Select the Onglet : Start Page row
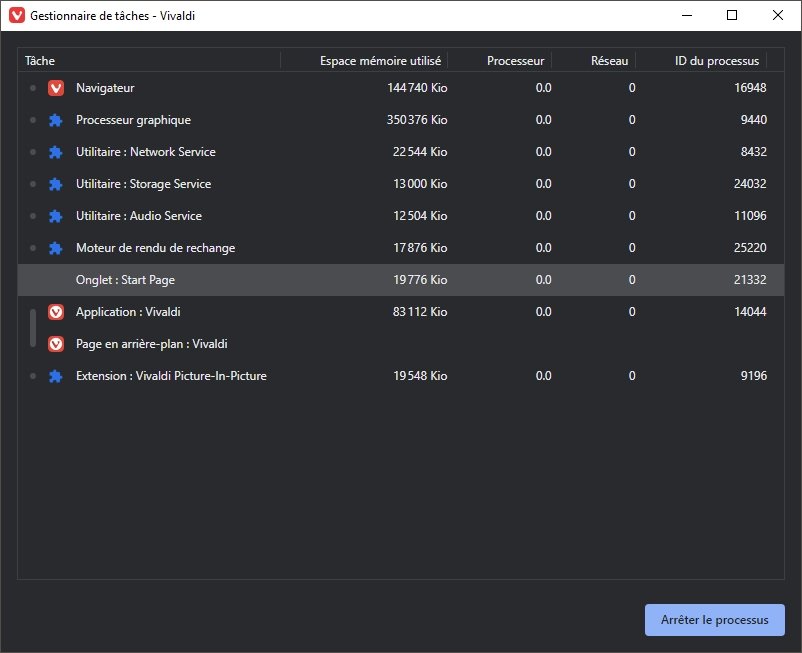This screenshot has height=653, width=802. [x=401, y=280]
